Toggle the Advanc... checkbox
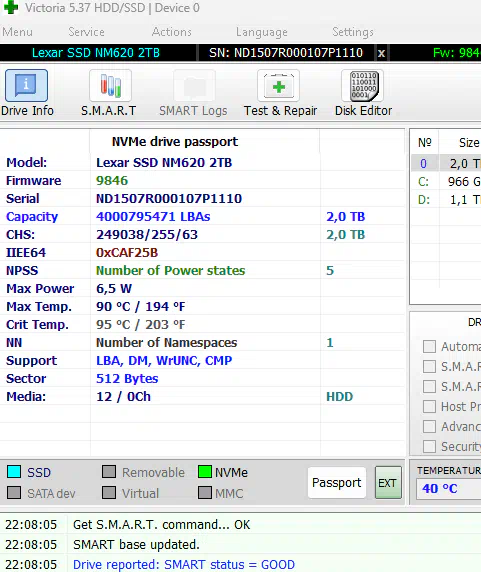The width and height of the screenshot is (481, 572). 429,426
